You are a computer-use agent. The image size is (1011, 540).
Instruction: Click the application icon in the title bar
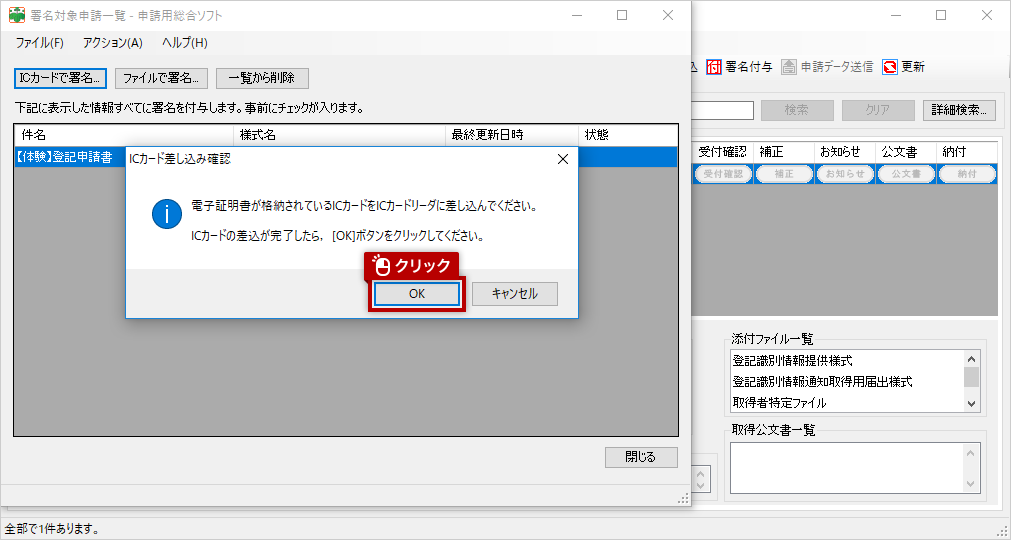pyautogui.click(x=16, y=15)
